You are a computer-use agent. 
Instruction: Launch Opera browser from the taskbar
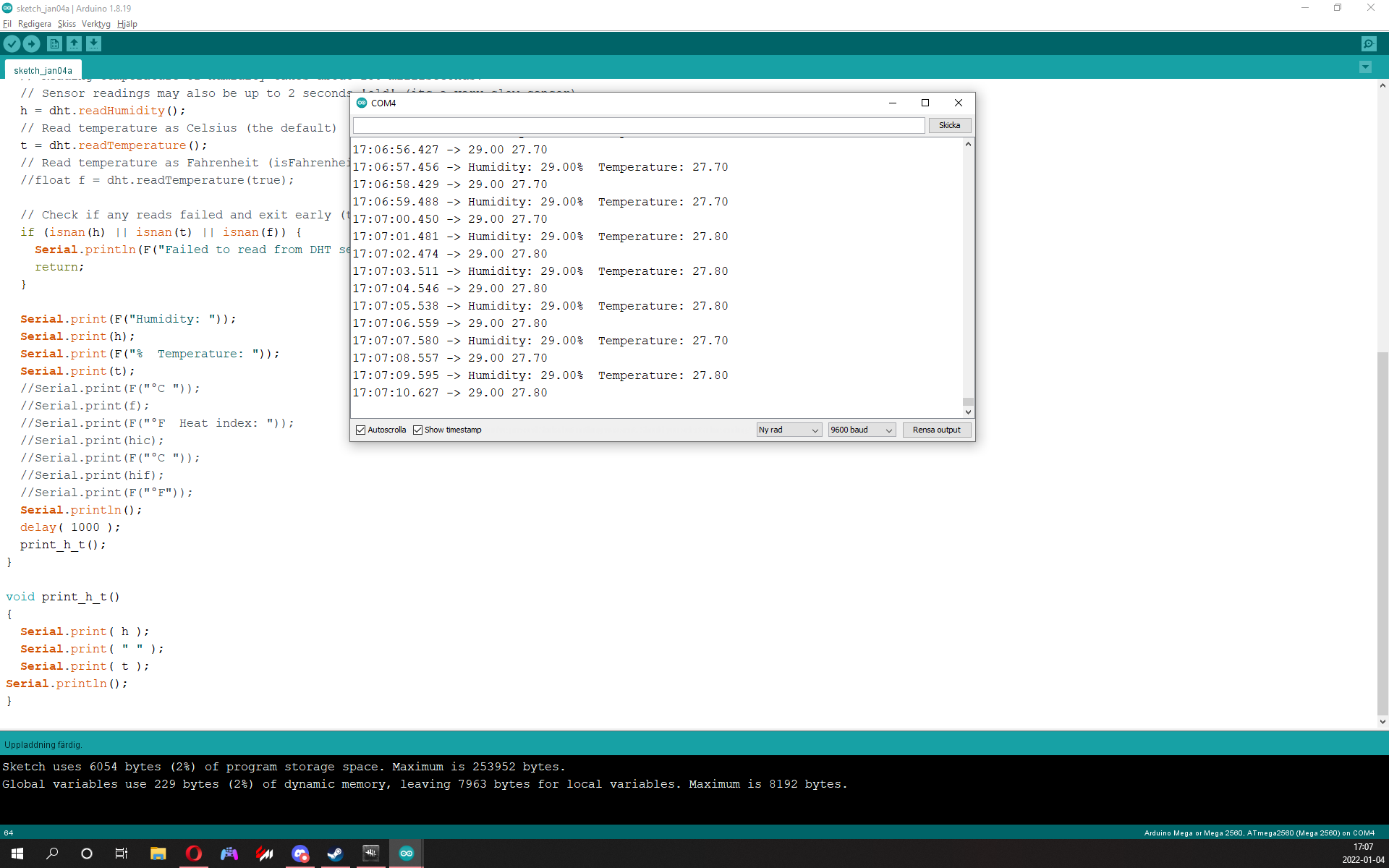[x=193, y=854]
